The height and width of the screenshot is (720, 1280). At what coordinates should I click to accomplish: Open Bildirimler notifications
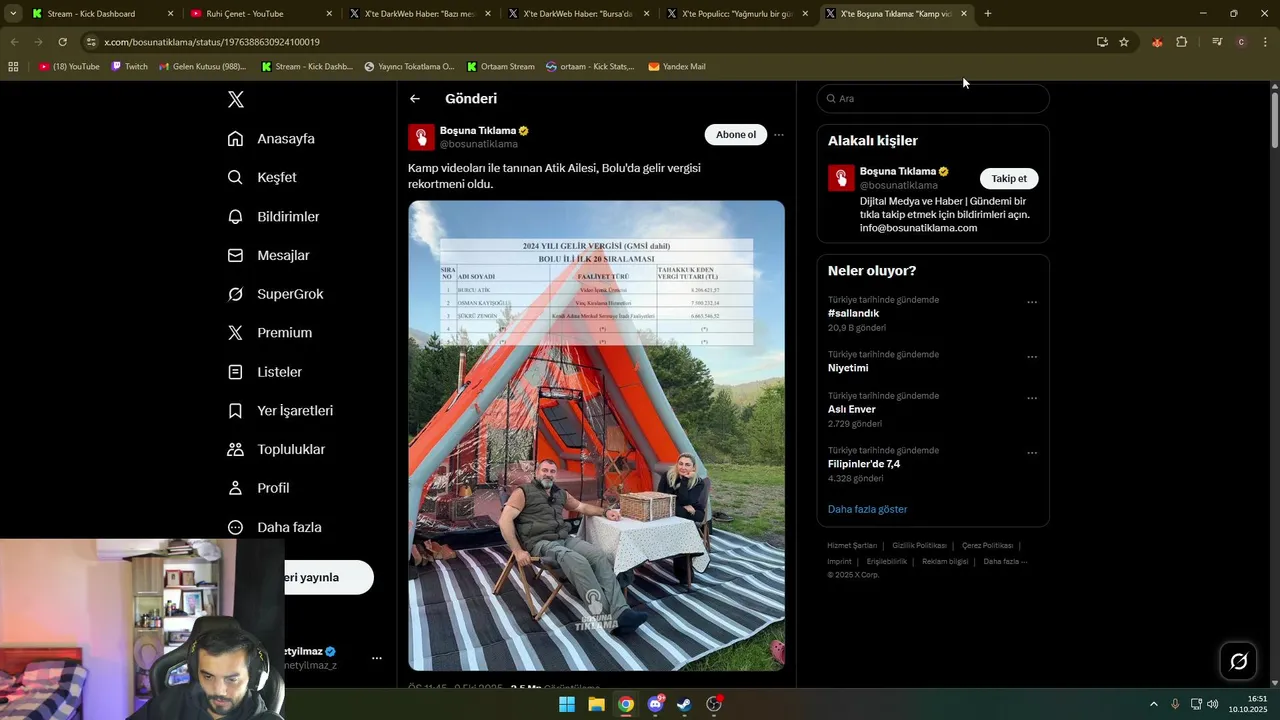(273, 216)
